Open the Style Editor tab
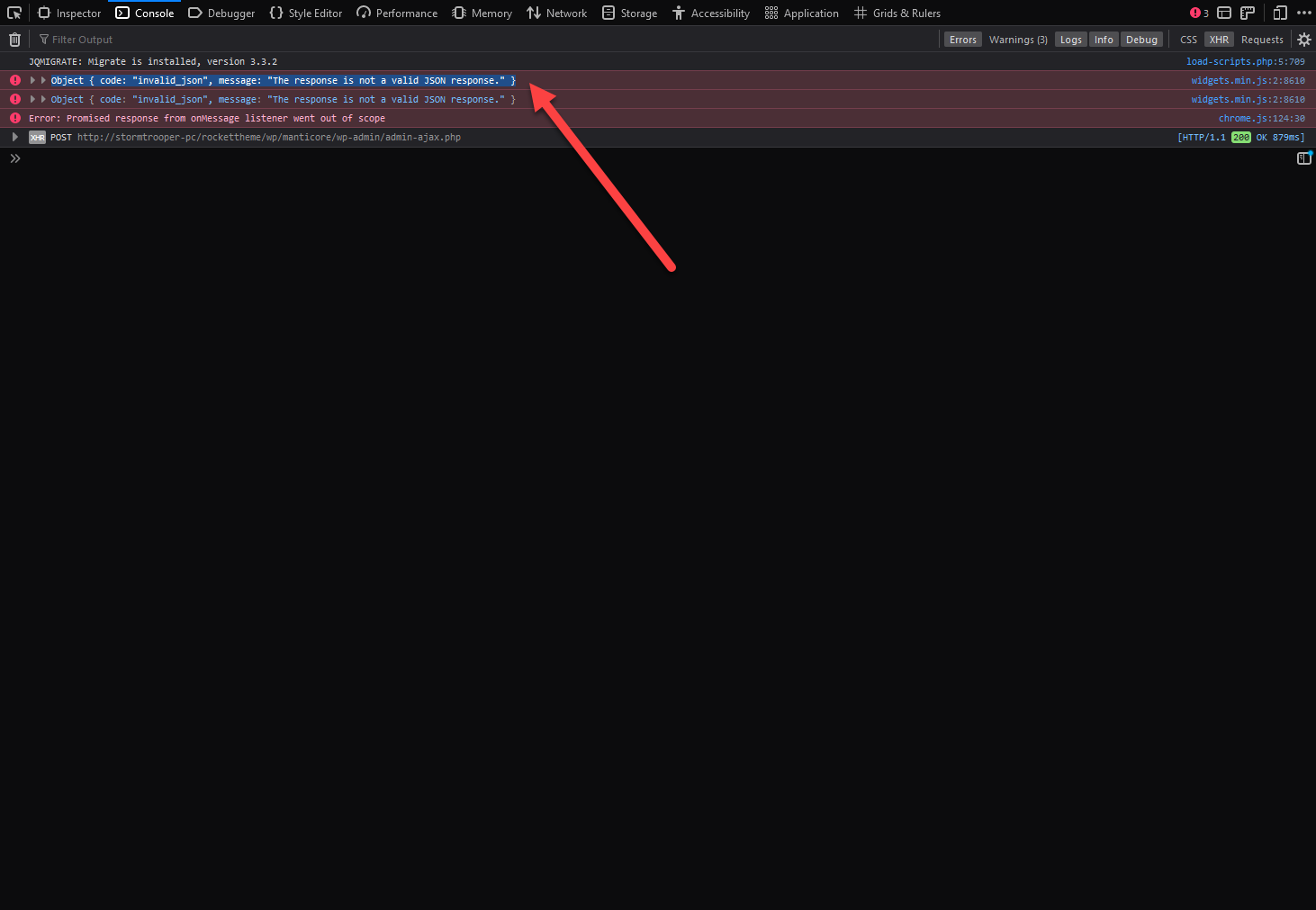This screenshot has width=1316, height=910. tap(306, 13)
